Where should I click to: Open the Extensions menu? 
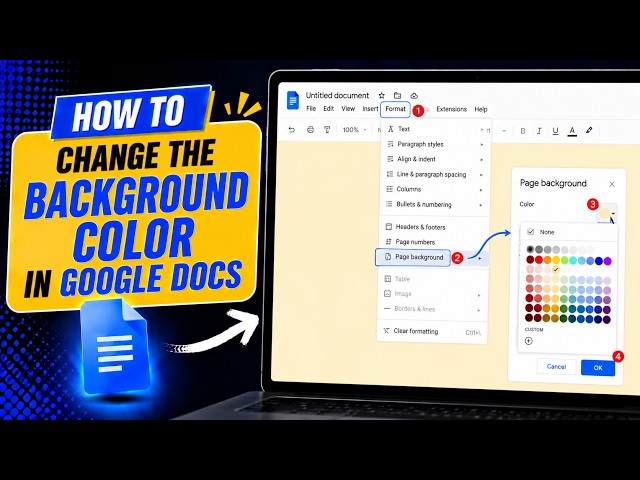coord(451,109)
